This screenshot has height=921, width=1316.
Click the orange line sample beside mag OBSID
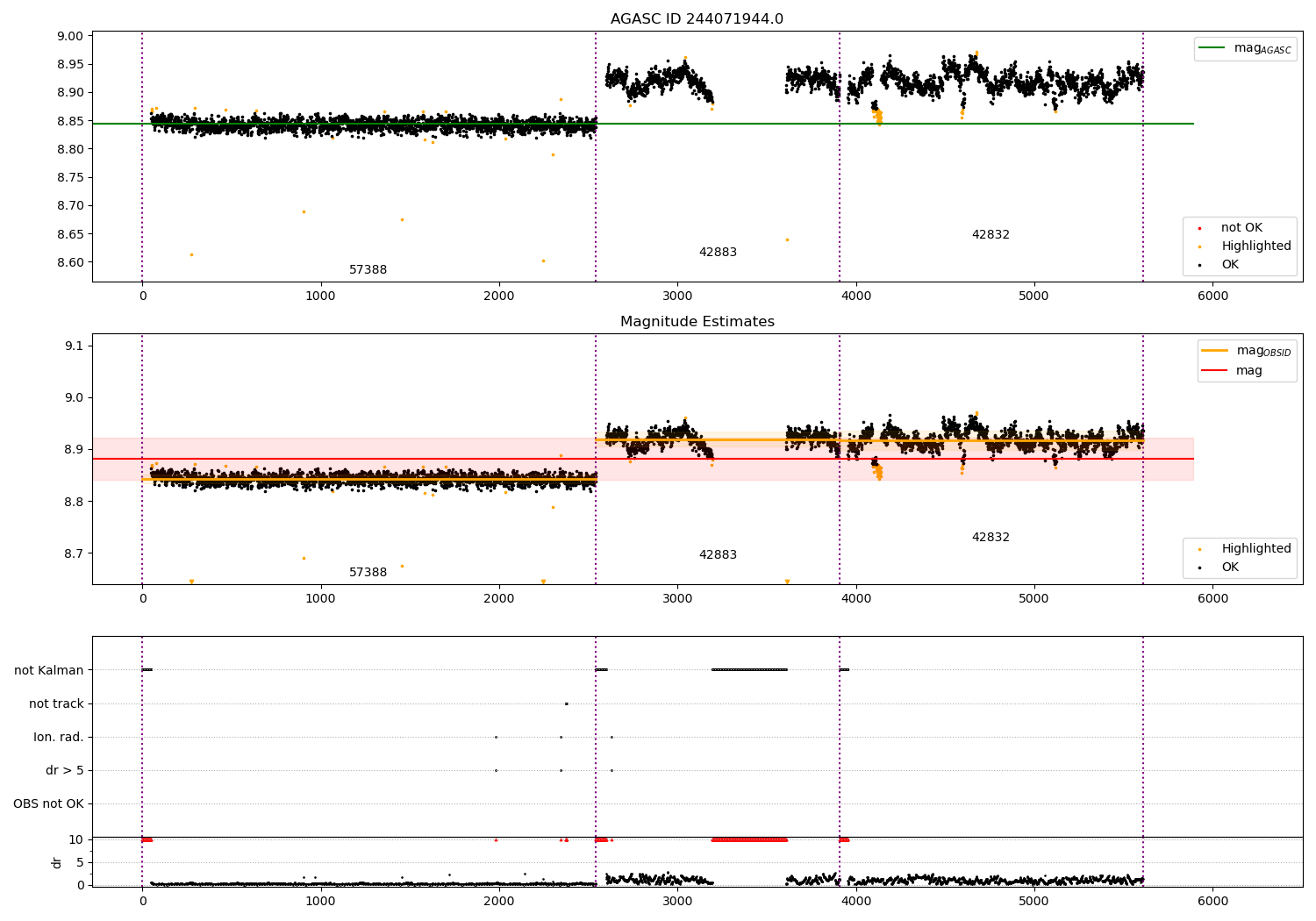click(1215, 351)
